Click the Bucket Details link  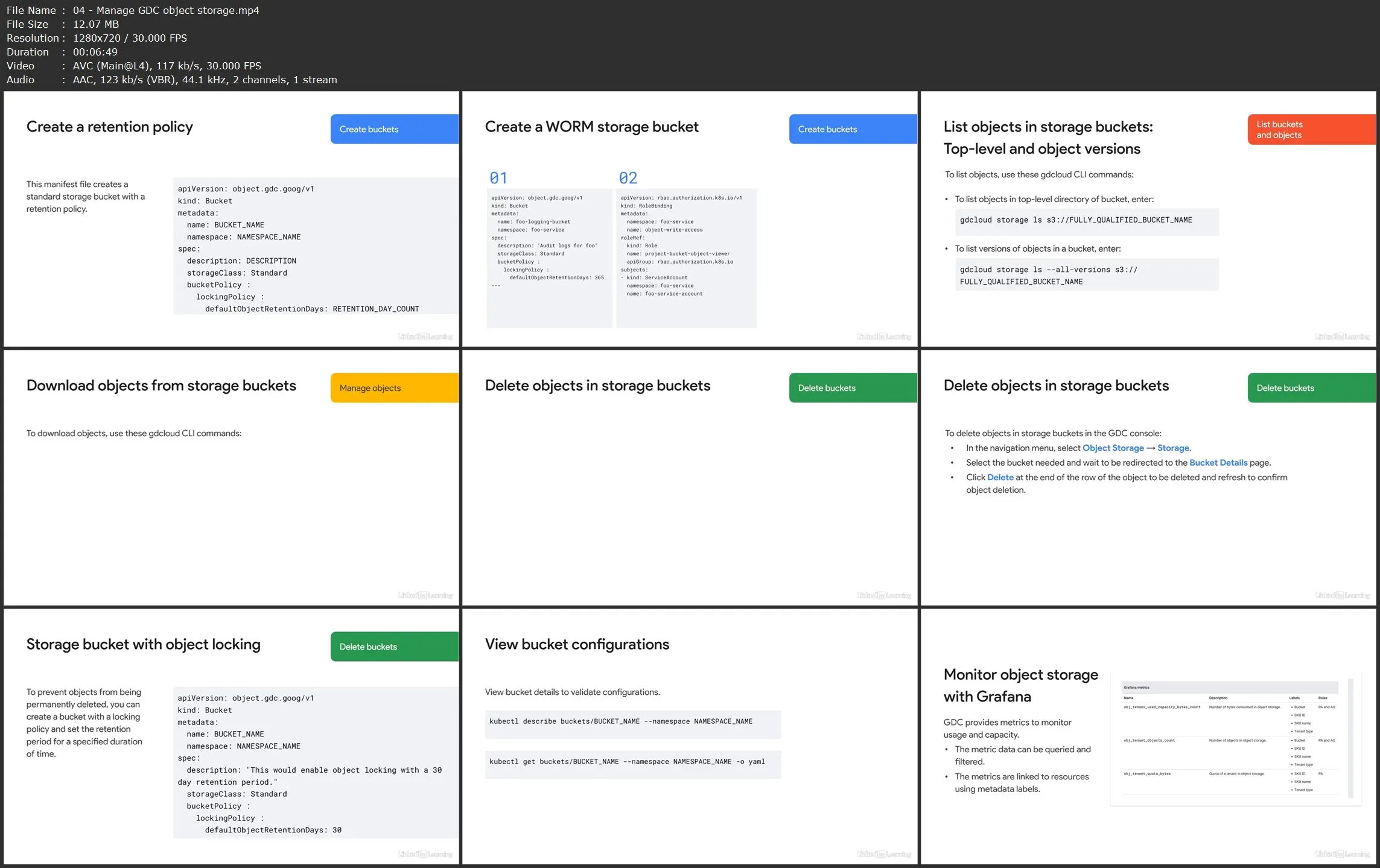point(1218,463)
